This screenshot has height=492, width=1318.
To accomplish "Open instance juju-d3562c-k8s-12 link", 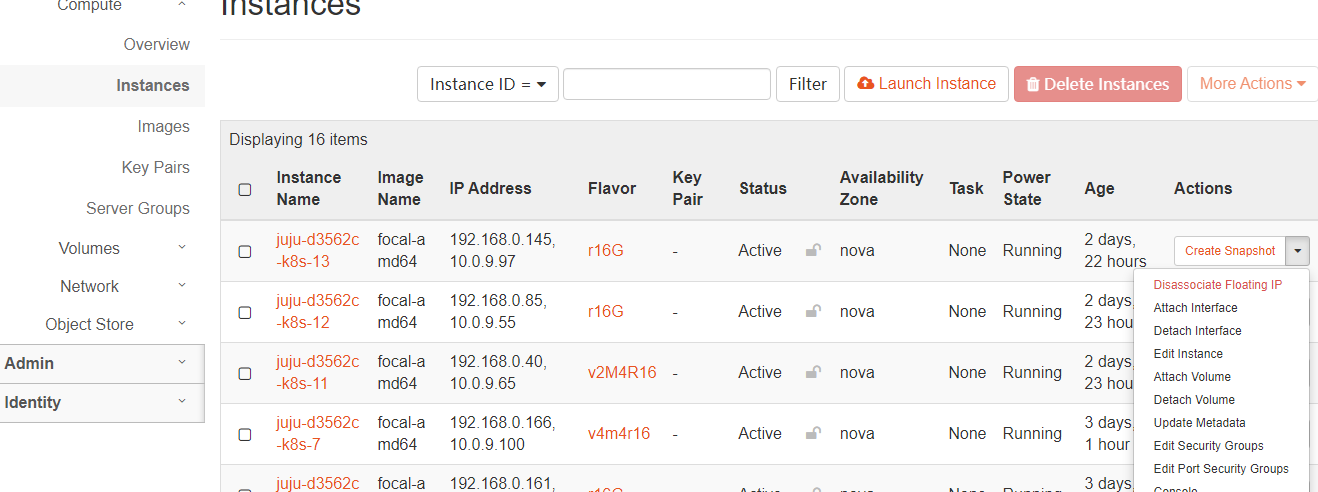I will (318, 312).
